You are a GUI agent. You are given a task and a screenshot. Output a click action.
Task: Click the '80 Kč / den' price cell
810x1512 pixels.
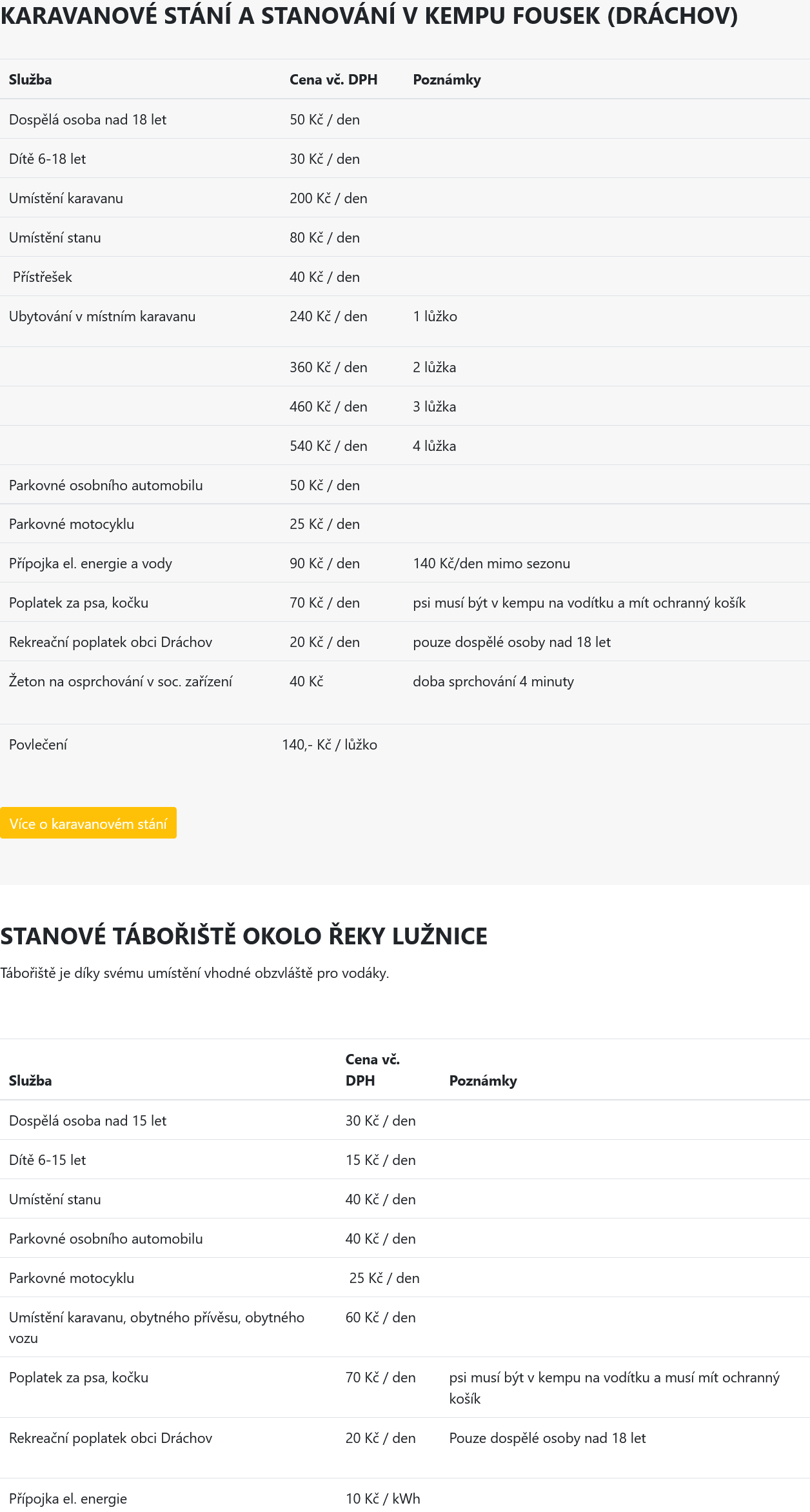click(324, 237)
